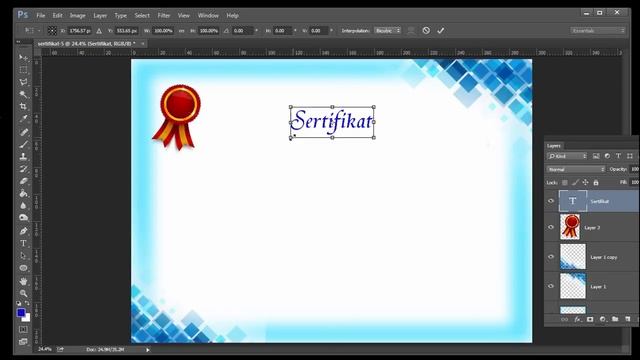Add a layer style (fx)
Image resolution: width=640 pixels, height=360 pixels.
tap(577, 319)
